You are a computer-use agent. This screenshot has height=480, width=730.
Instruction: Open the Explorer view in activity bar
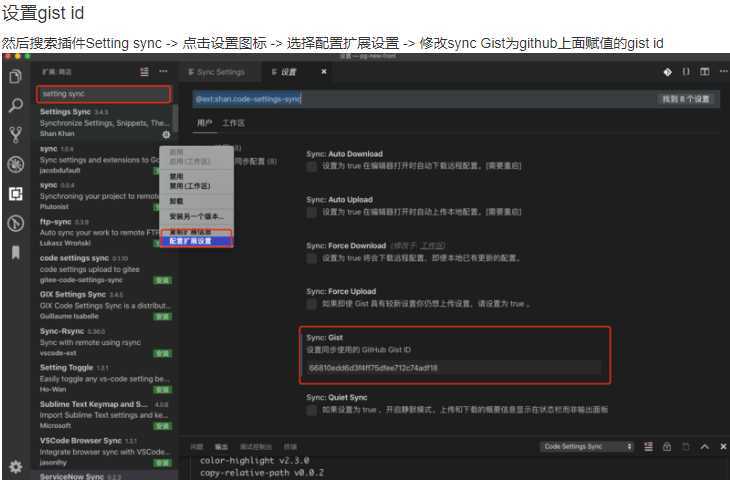point(15,76)
